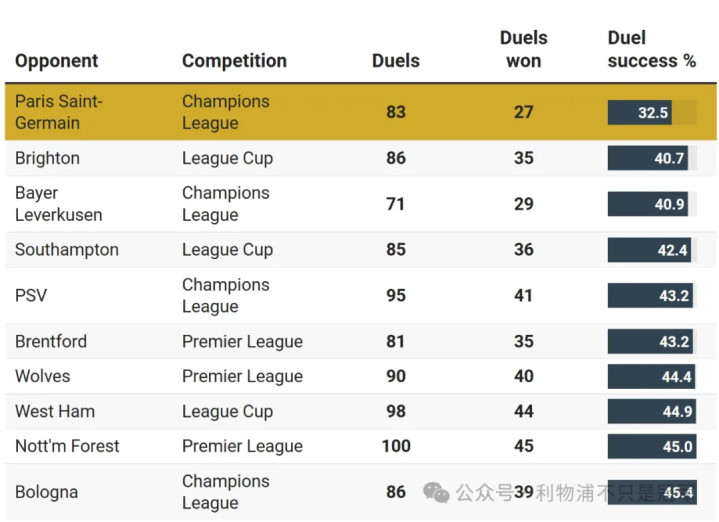
Task: Click Brentford's Premier League cell
Action: click(242, 342)
